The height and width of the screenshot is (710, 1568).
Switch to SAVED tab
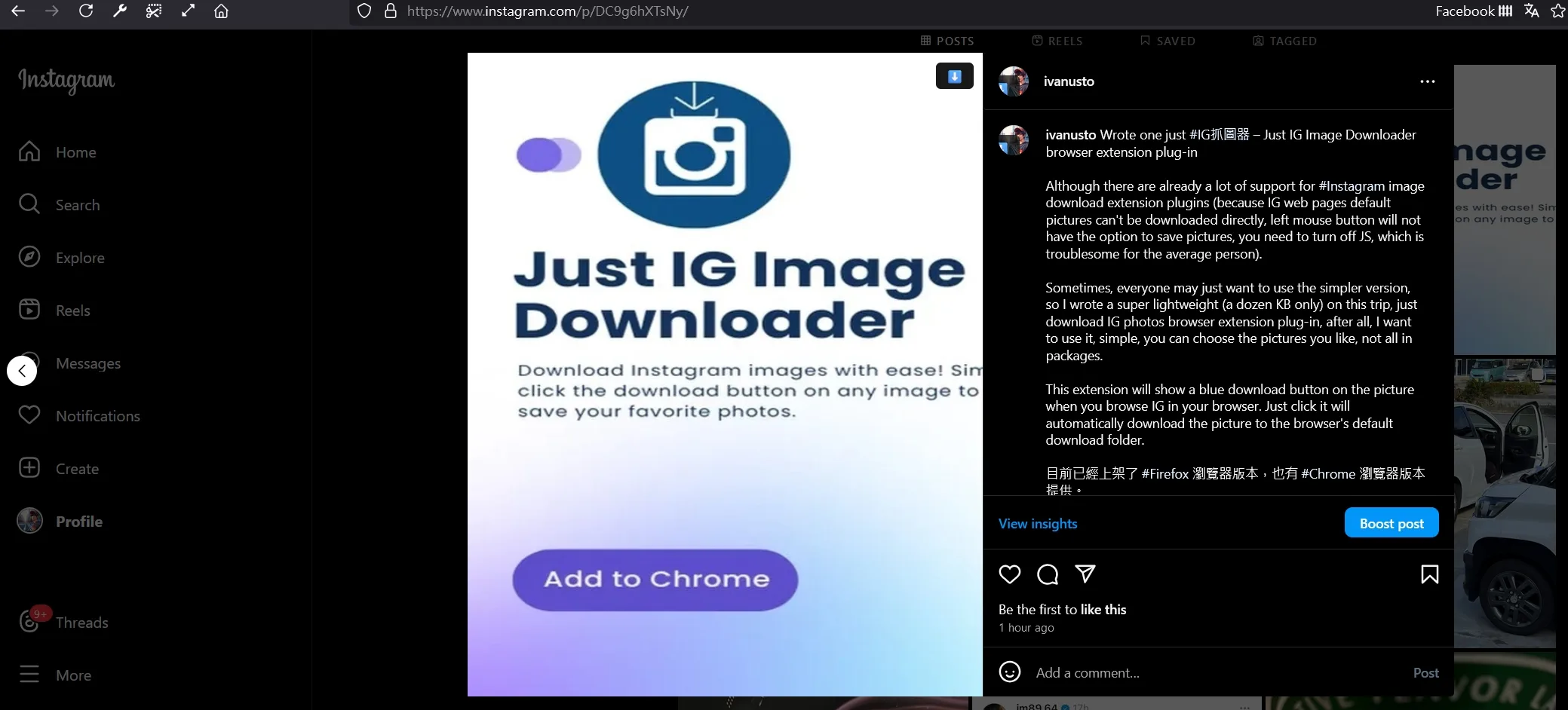click(x=1168, y=41)
